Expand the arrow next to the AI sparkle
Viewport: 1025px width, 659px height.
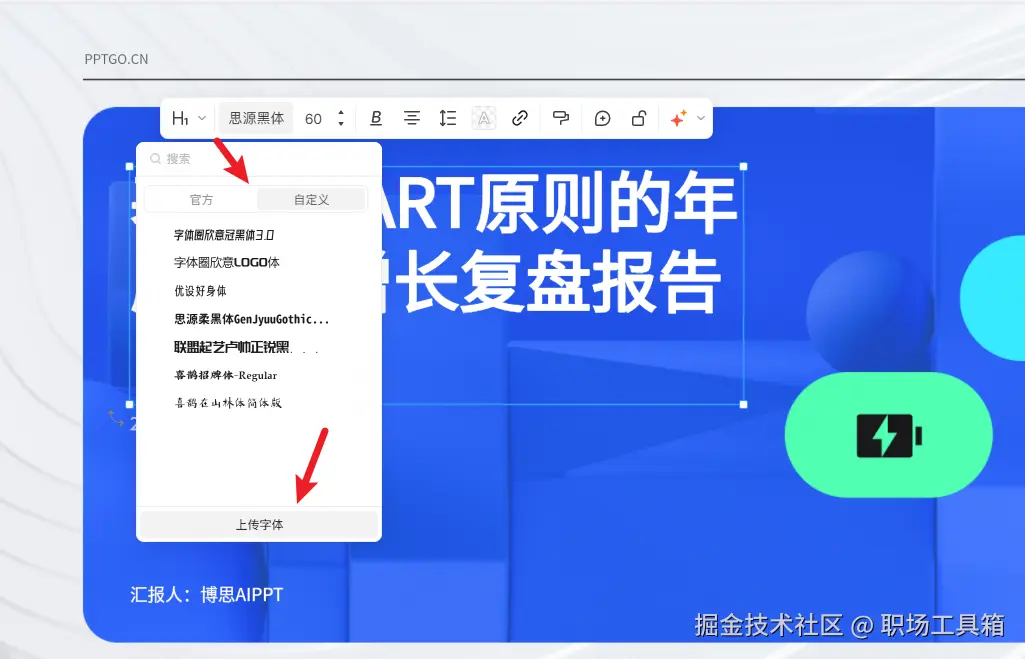[701, 118]
